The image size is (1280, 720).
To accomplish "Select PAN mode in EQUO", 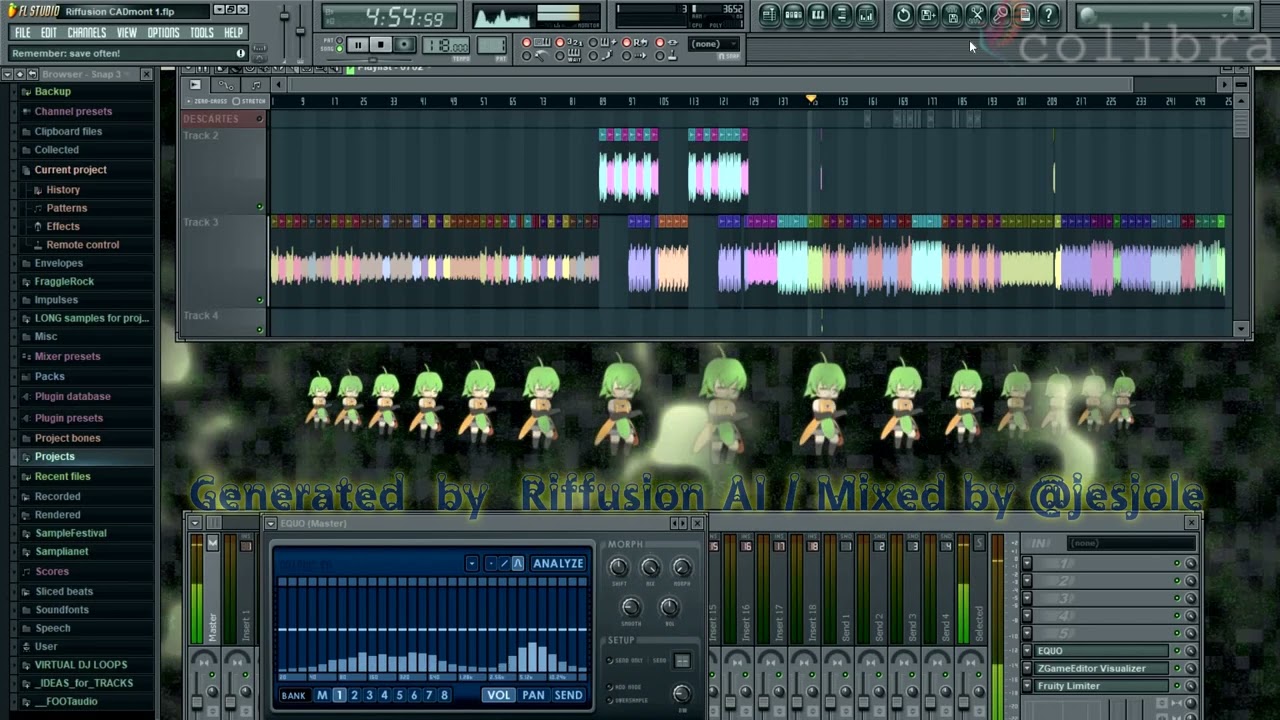I will tap(533, 695).
